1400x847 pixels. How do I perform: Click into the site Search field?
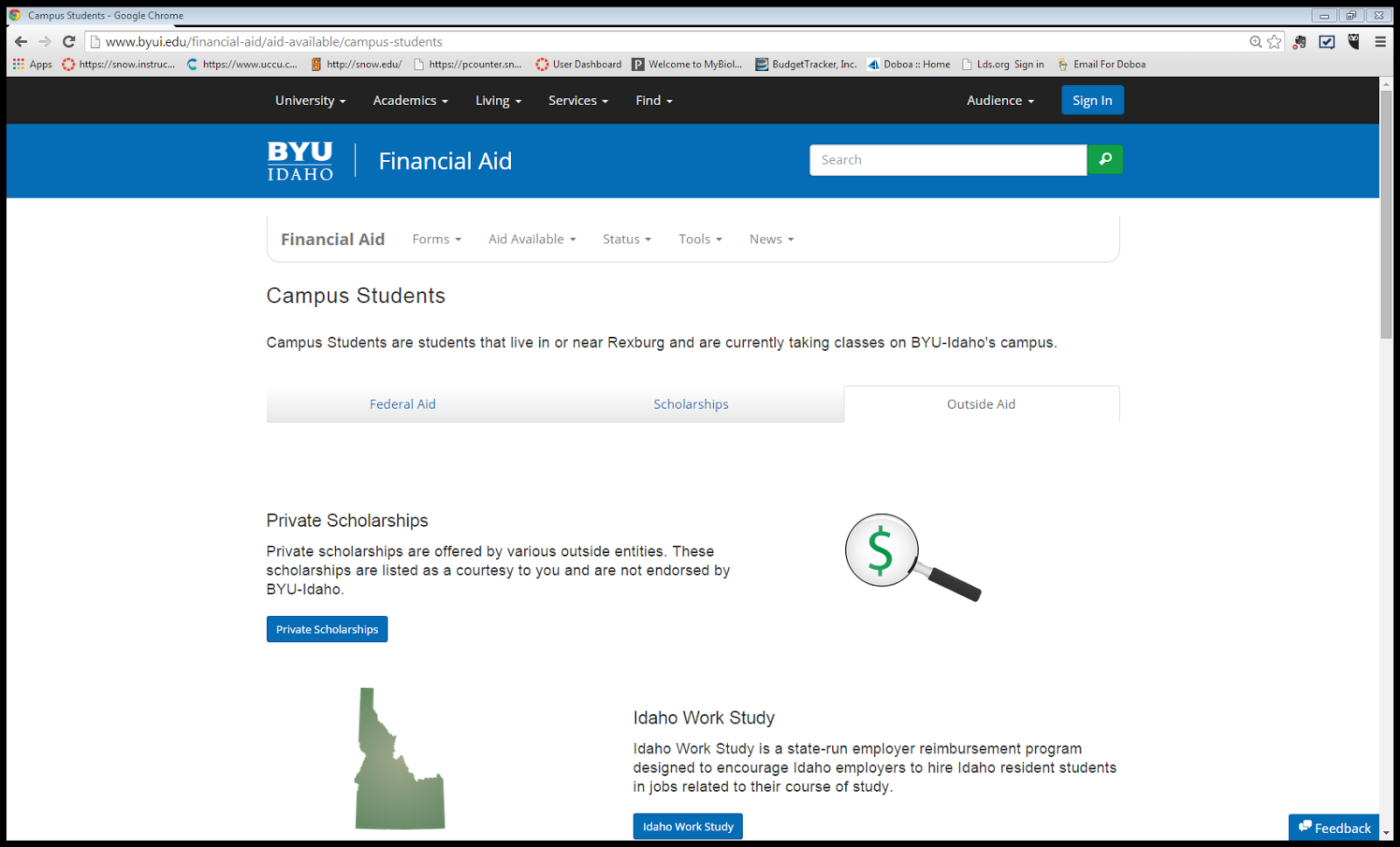(948, 160)
